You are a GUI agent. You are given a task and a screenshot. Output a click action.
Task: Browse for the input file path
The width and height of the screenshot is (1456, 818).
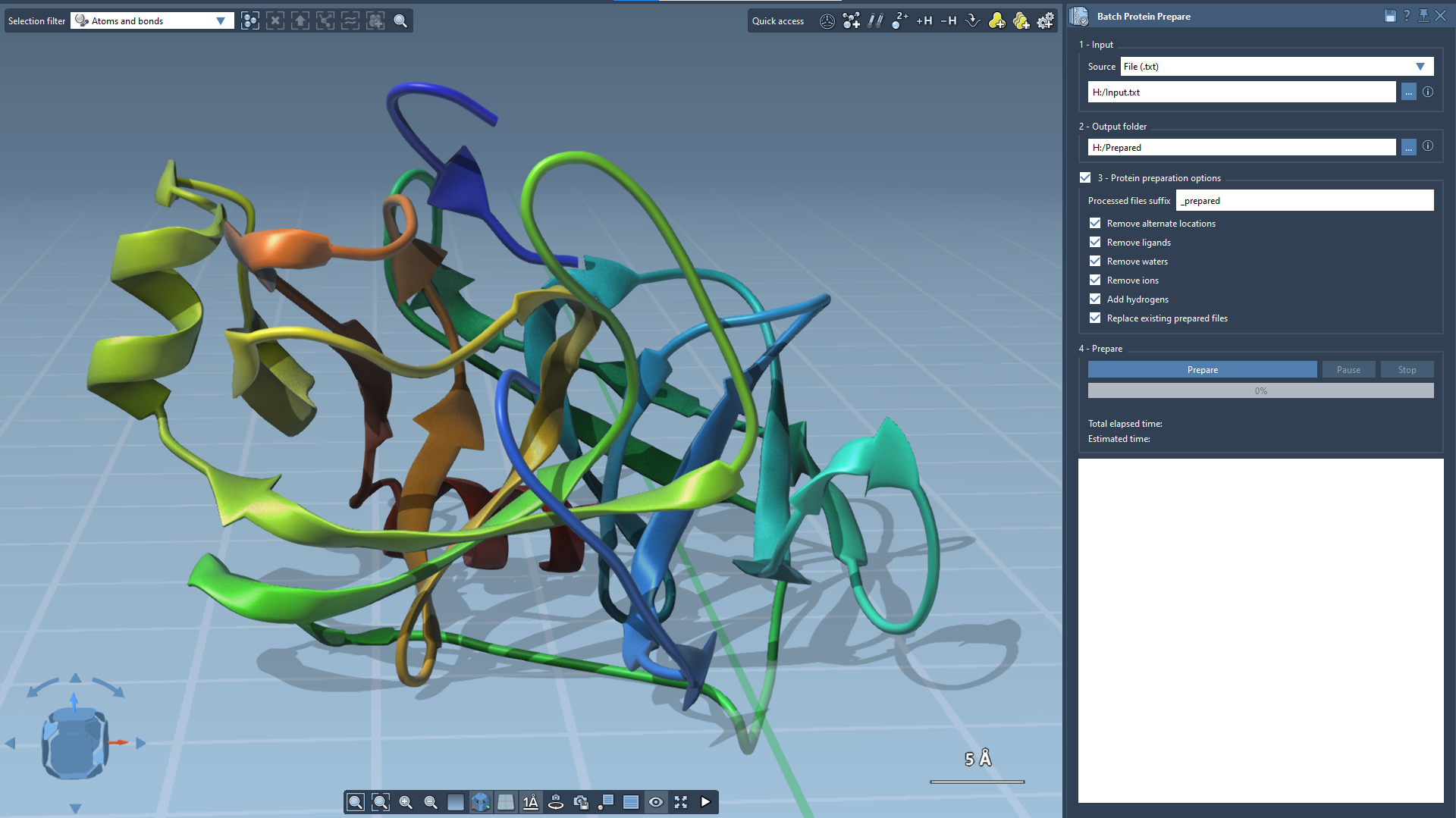coord(1408,92)
